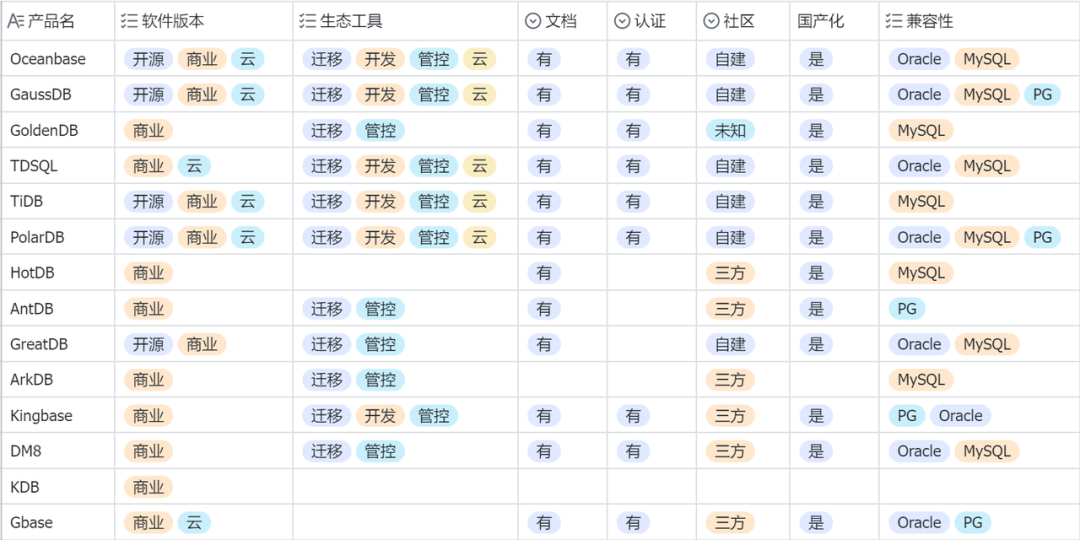Click the list icon beside 兼容性 header

894,21
